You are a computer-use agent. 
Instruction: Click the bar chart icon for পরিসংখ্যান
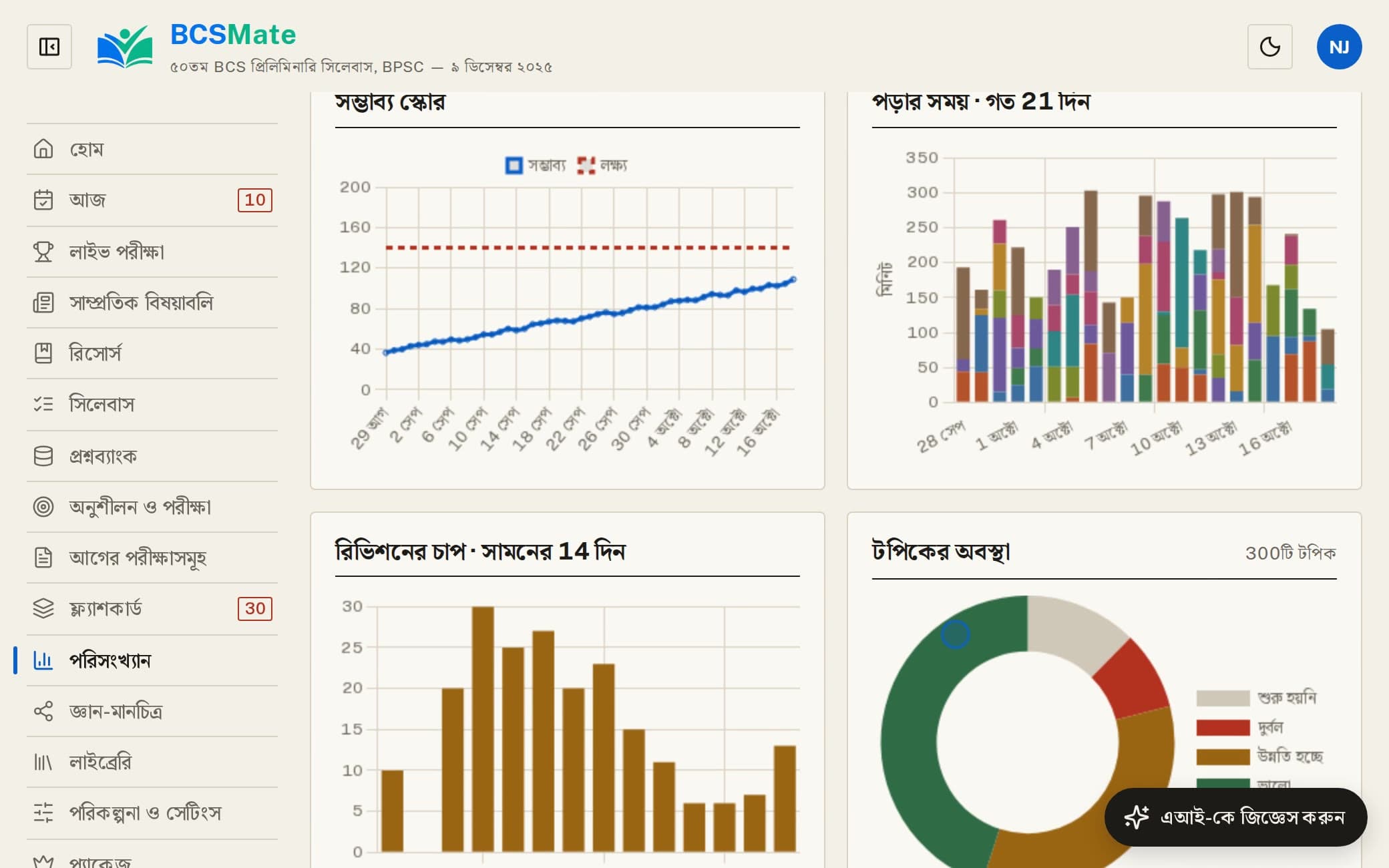[x=43, y=660]
